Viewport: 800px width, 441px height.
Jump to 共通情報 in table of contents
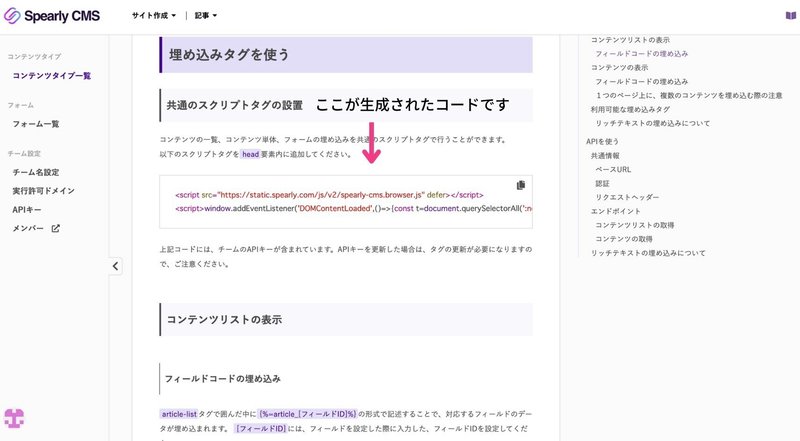pos(605,156)
